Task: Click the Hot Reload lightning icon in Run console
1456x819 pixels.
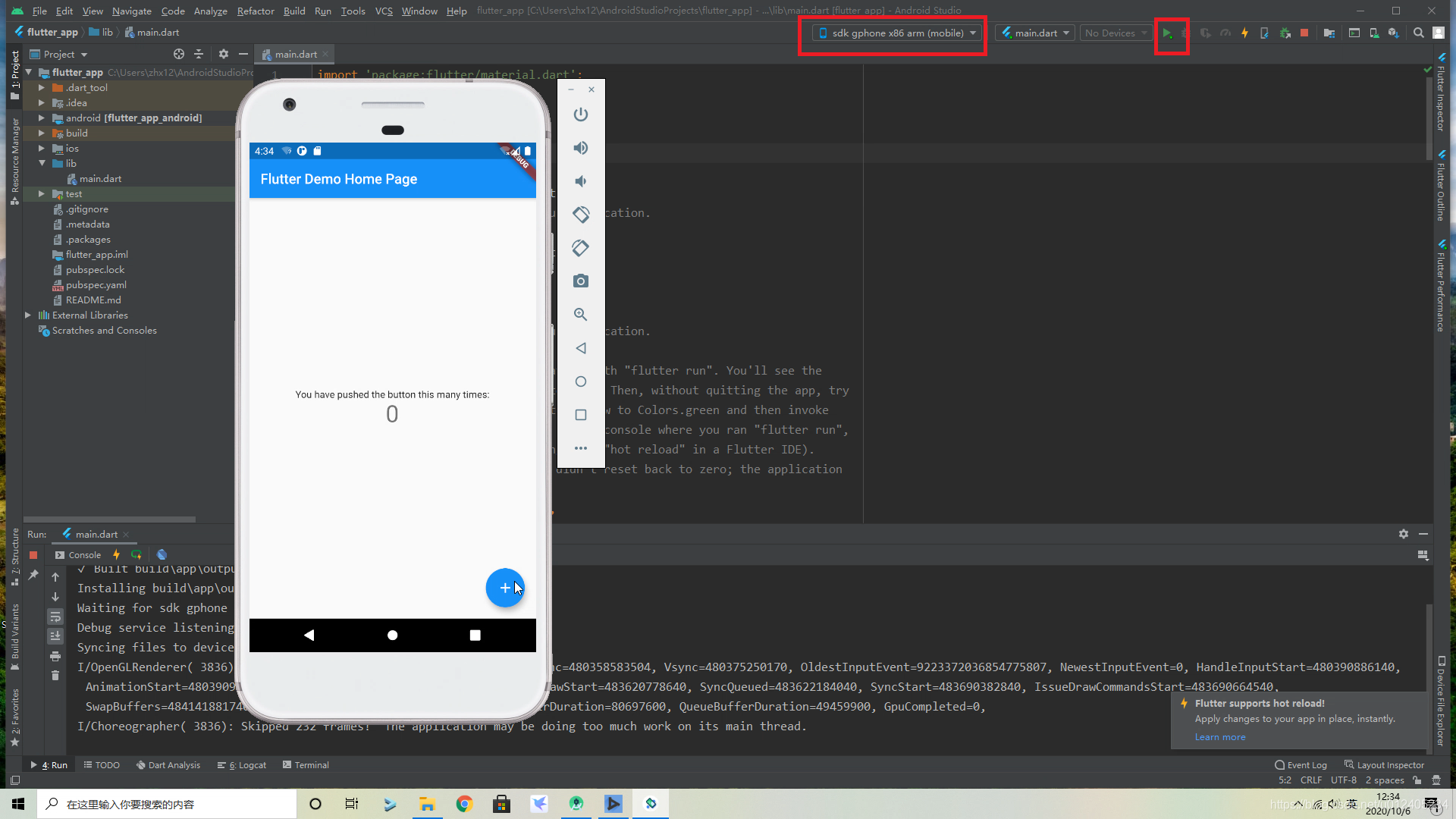Action: pos(116,555)
